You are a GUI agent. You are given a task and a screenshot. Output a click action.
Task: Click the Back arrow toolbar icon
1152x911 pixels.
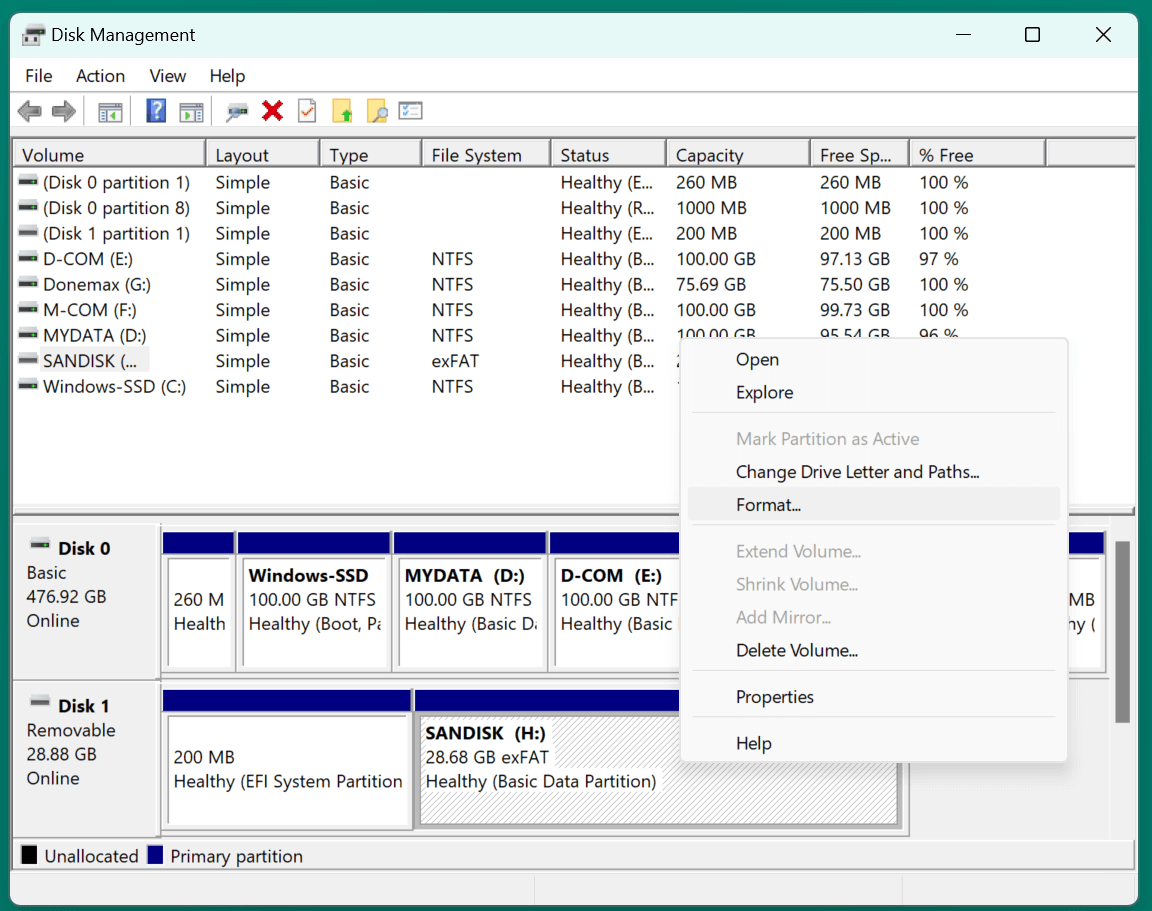coord(29,111)
